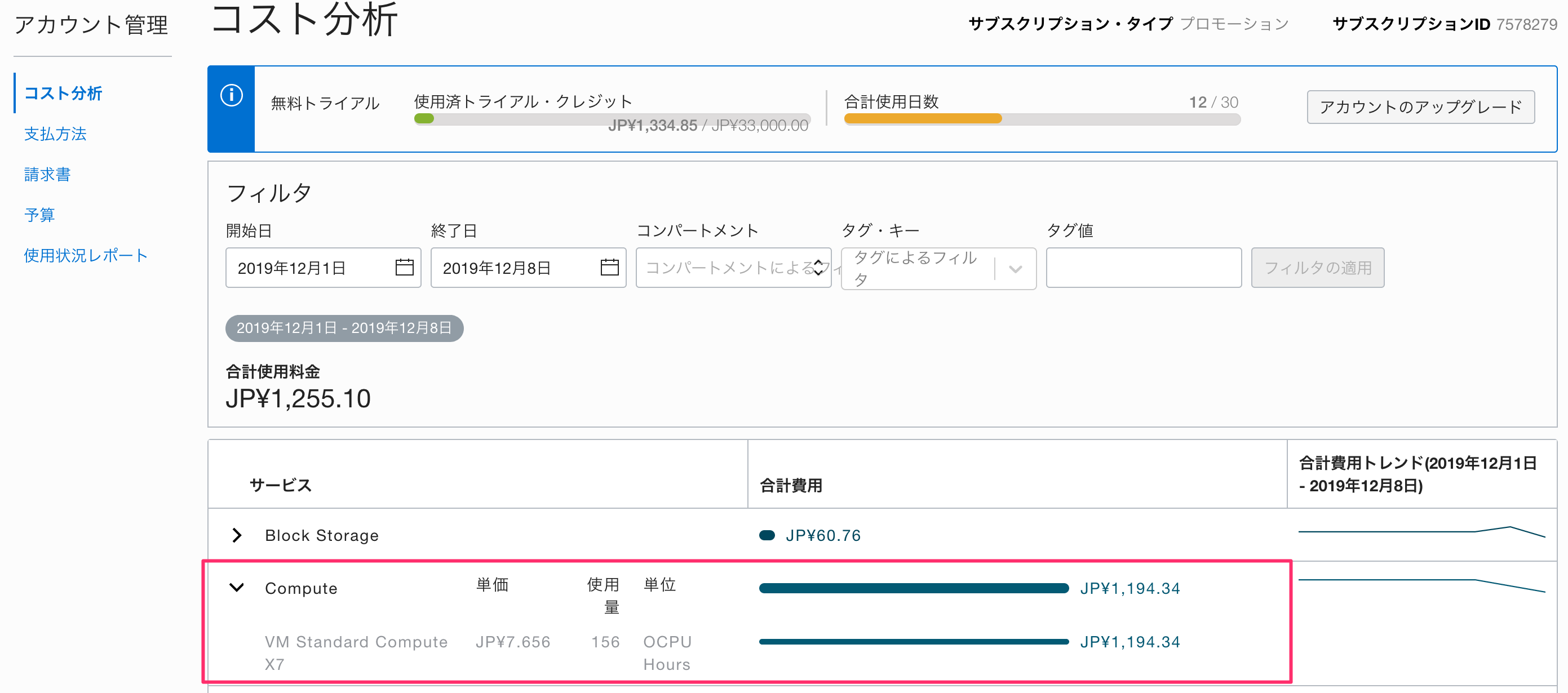Collapse the Compute service row
The image size is (1568, 693).
tap(237, 588)
